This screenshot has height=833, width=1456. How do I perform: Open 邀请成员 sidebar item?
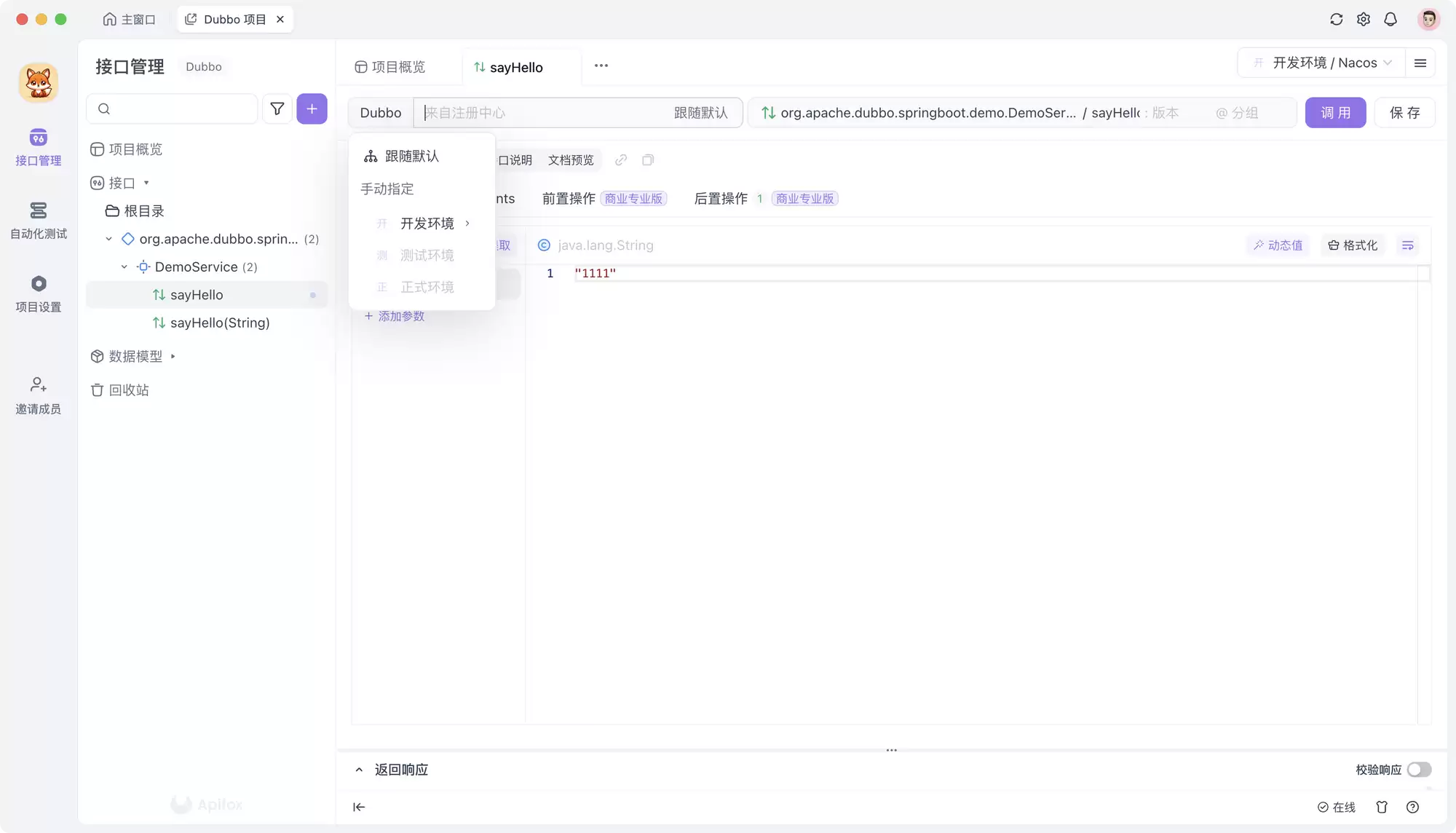(x=39, y=396)
